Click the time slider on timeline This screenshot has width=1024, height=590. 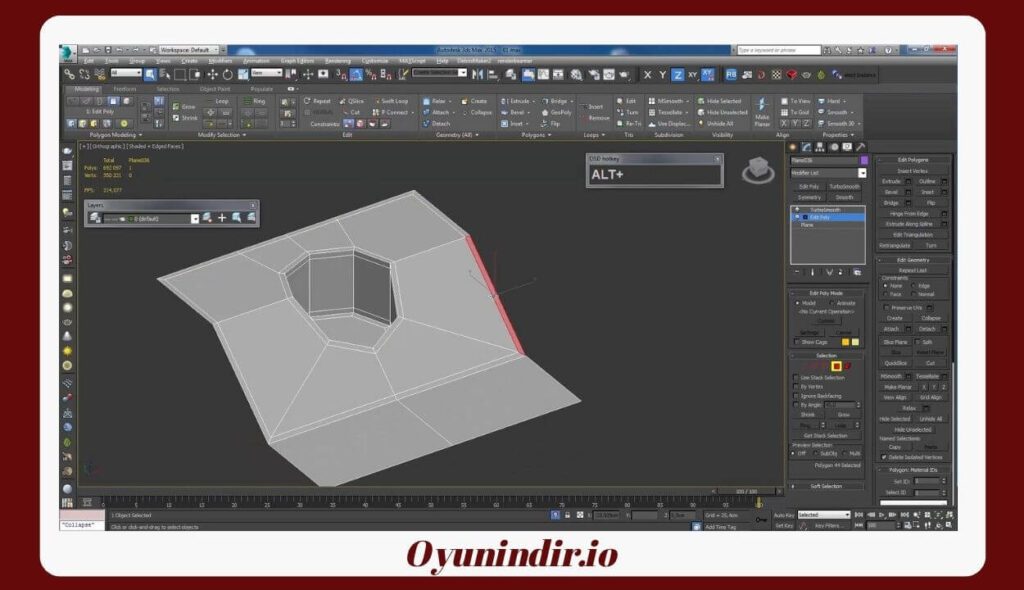pos(746,491)
